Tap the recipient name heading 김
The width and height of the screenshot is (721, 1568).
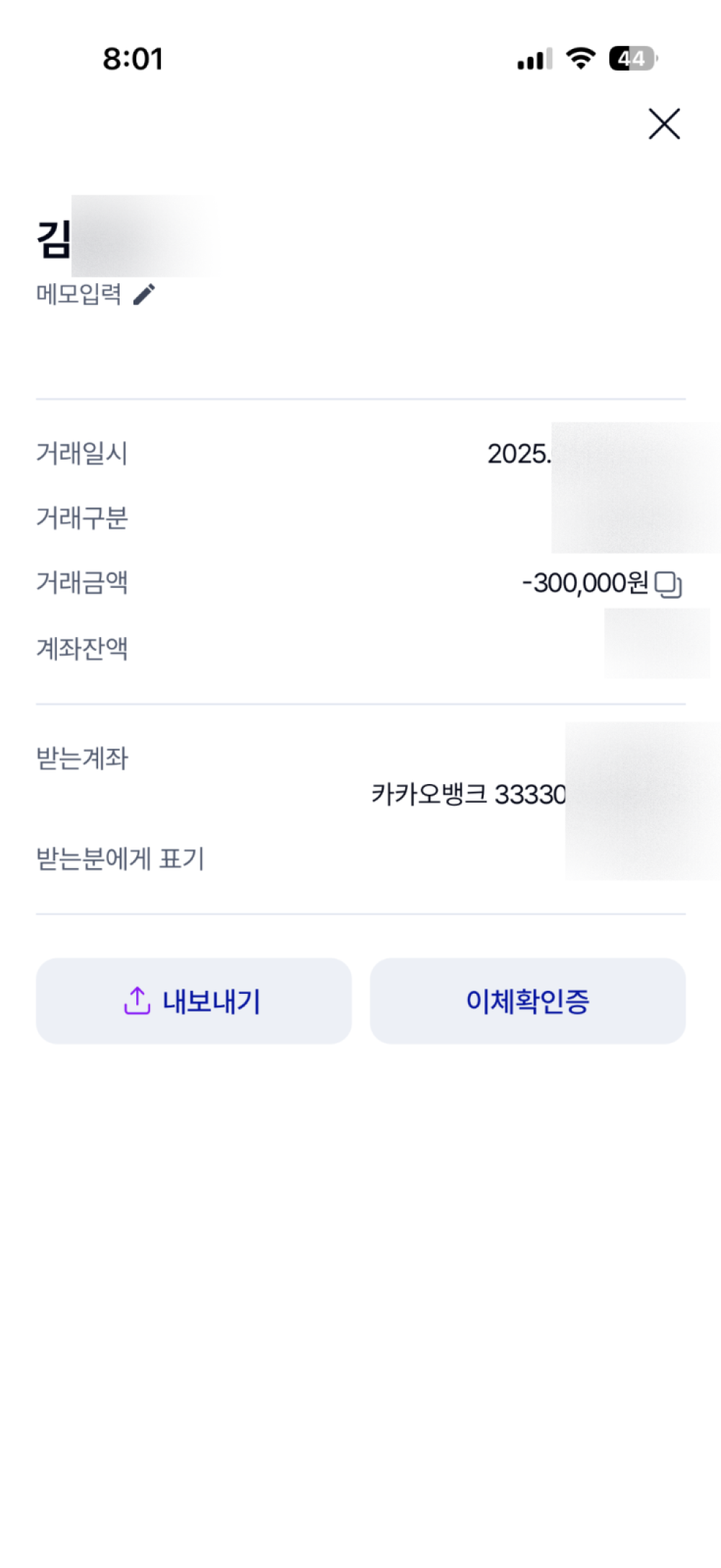(54, 239)
